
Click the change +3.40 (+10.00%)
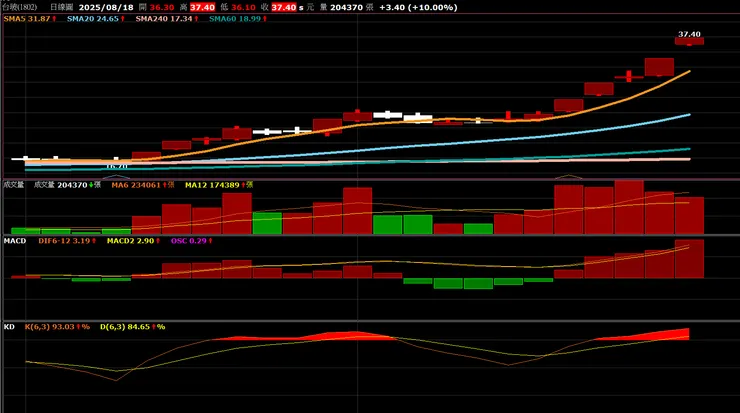coord(418,7)
